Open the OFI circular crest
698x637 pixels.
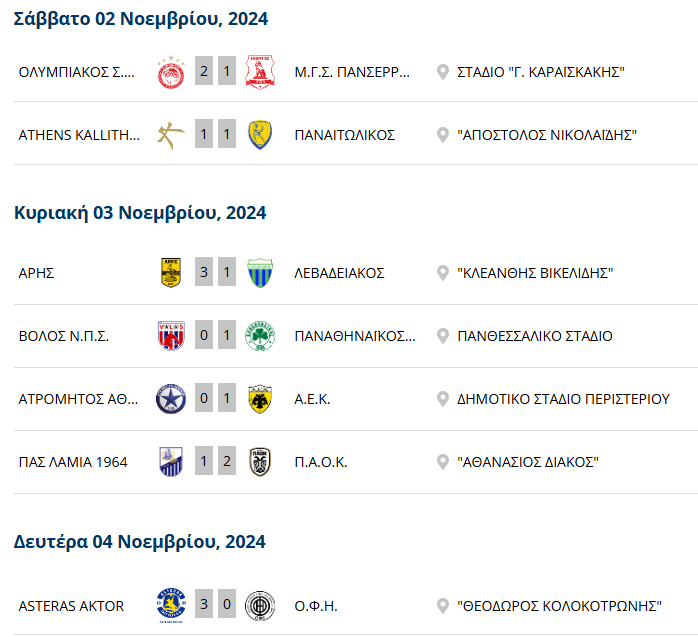pos(260,606)
